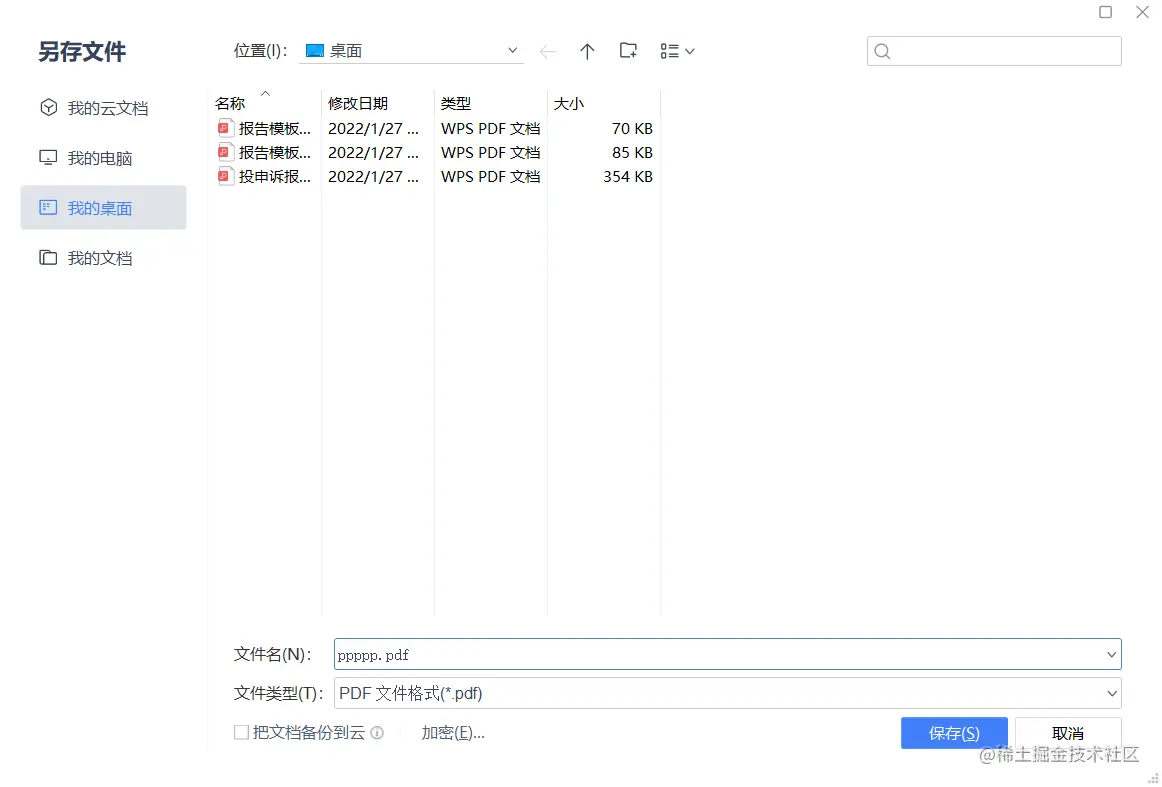Image resolution: width=1162 pixels, height=787 pixels.
Task: Click the list view mode icon
Action: point(668,51)
